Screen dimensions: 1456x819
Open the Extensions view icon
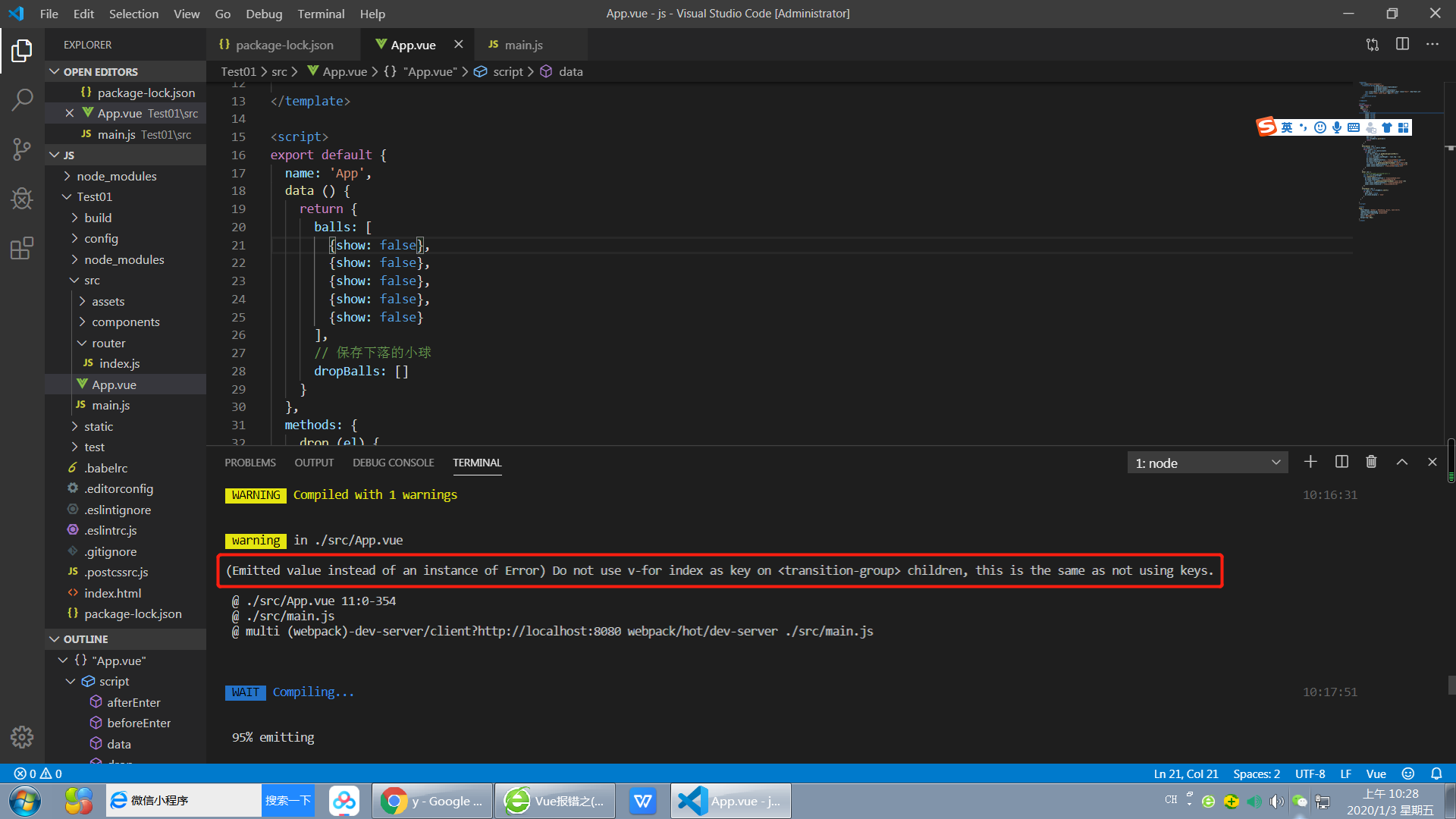pos(22,248)
